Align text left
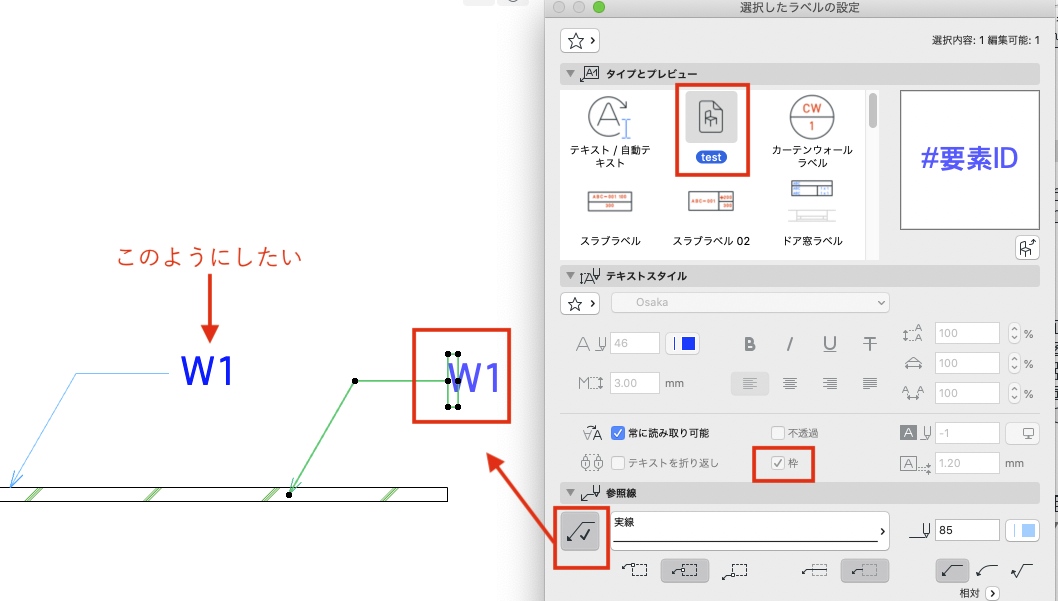Viewport: 1058px width, 601px height. 750,383
